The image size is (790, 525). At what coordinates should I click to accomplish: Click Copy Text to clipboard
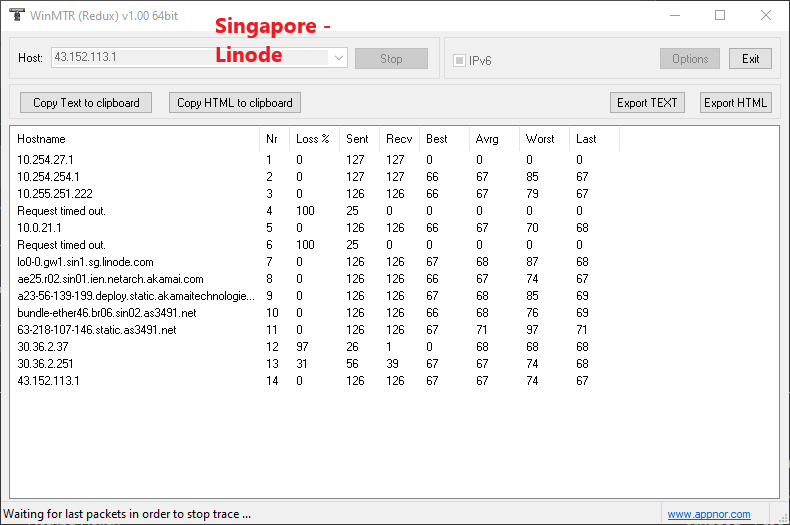[86, 103]
